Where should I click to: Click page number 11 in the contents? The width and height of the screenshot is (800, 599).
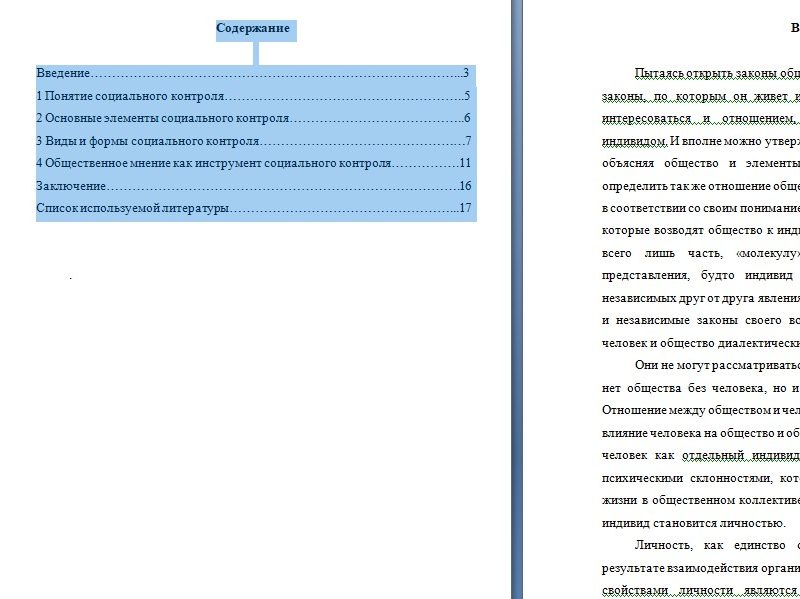pos(465,163)
